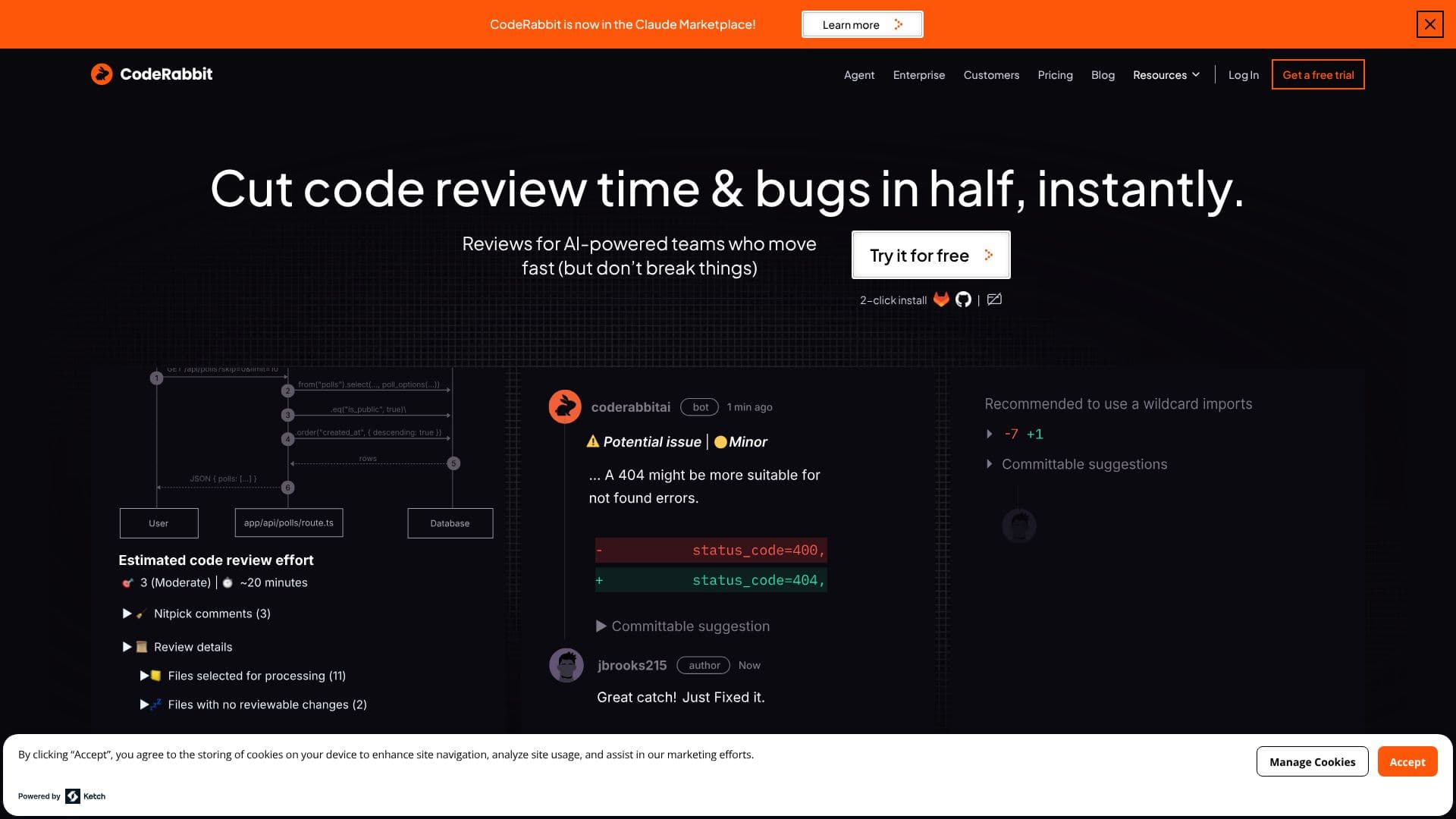Click the jbrooks215 username
Image resolution: width=1456 pixels, height=819 pixels.
(x=632, y=665)
